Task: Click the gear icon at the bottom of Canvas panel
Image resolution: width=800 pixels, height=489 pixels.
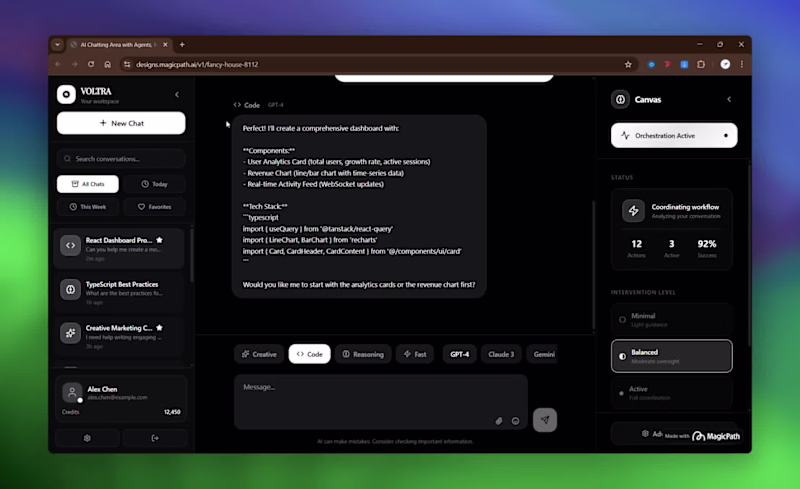Action: pyautogui.click(x=645, y=433)
